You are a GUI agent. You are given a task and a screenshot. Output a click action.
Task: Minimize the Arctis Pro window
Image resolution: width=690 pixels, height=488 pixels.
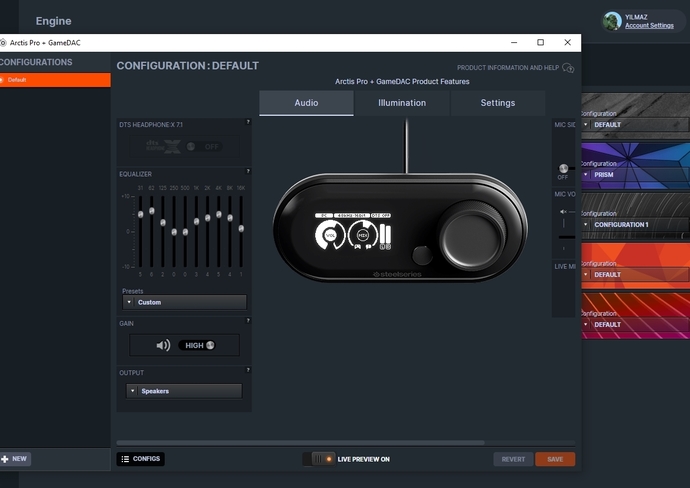pyautogui.click(x=514, y=42)
